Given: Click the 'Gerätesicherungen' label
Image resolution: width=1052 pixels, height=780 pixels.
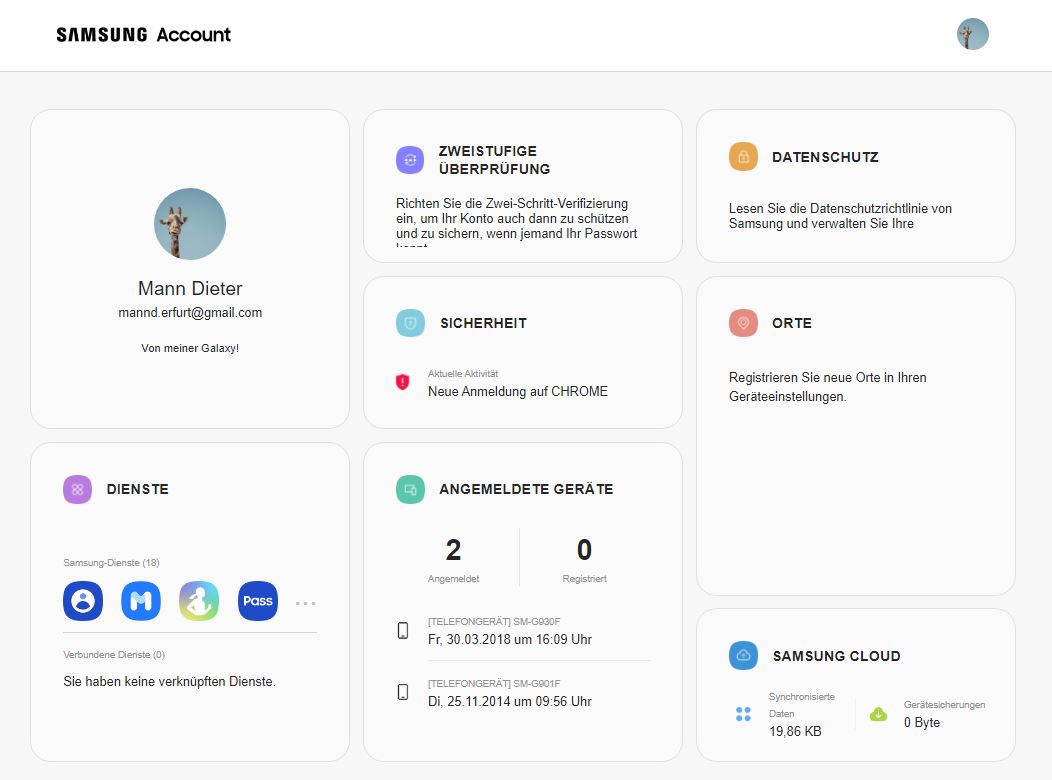Looking at the screenshot, I should coord(945,705).
